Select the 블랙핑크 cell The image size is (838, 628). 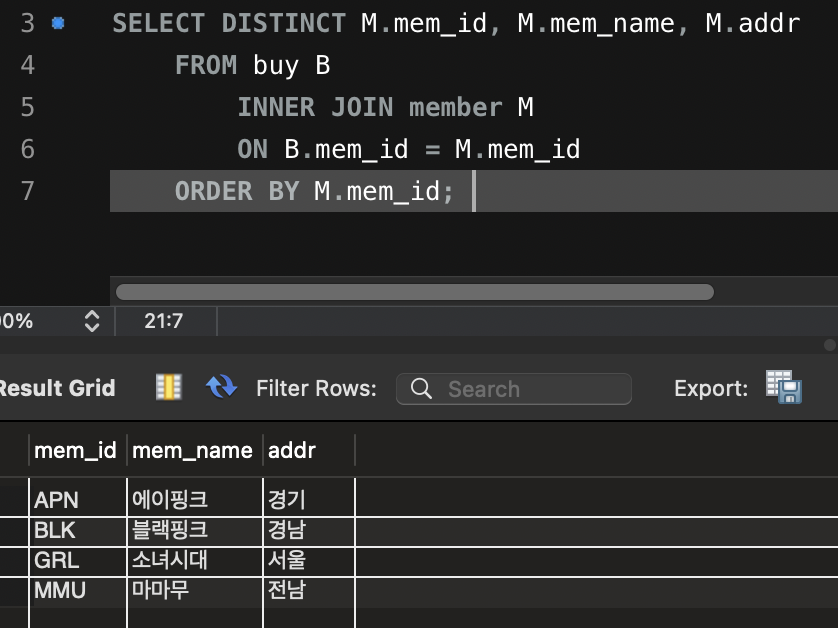[x=195, y=531]
